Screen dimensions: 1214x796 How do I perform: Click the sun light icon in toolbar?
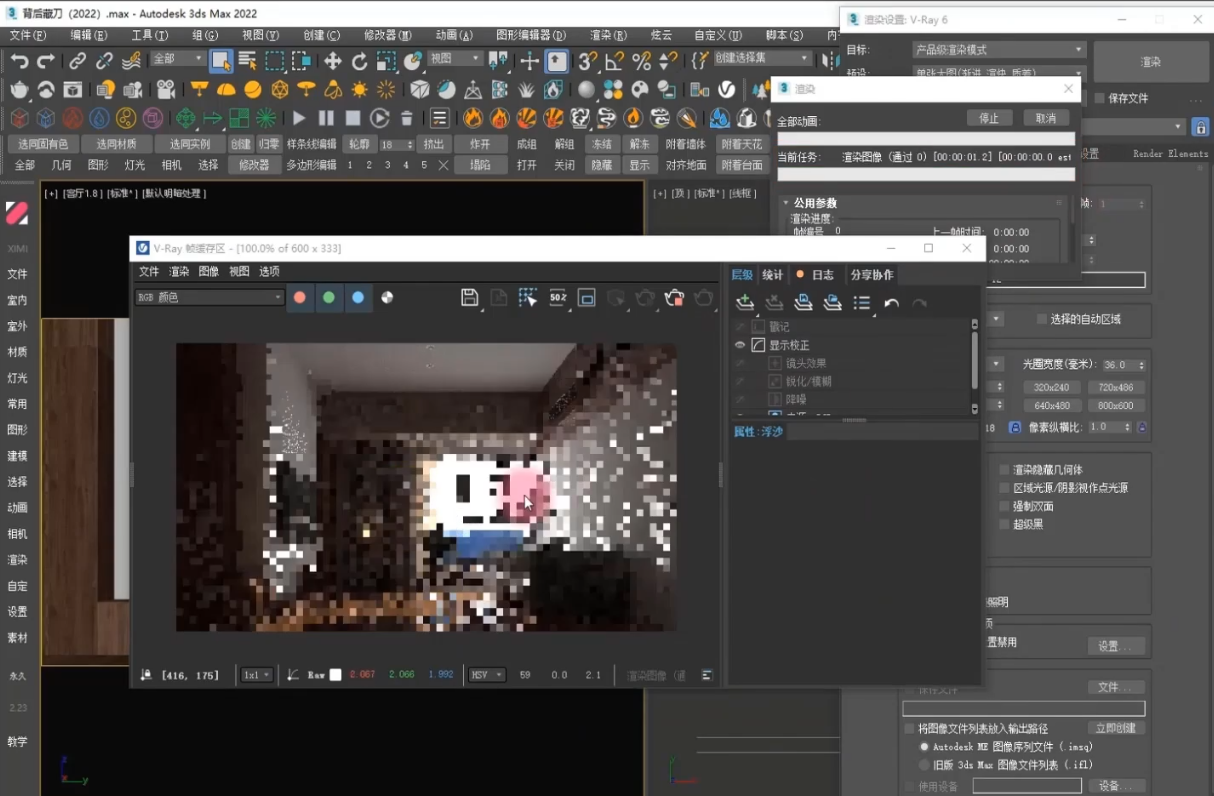click(x=360, y=90)
